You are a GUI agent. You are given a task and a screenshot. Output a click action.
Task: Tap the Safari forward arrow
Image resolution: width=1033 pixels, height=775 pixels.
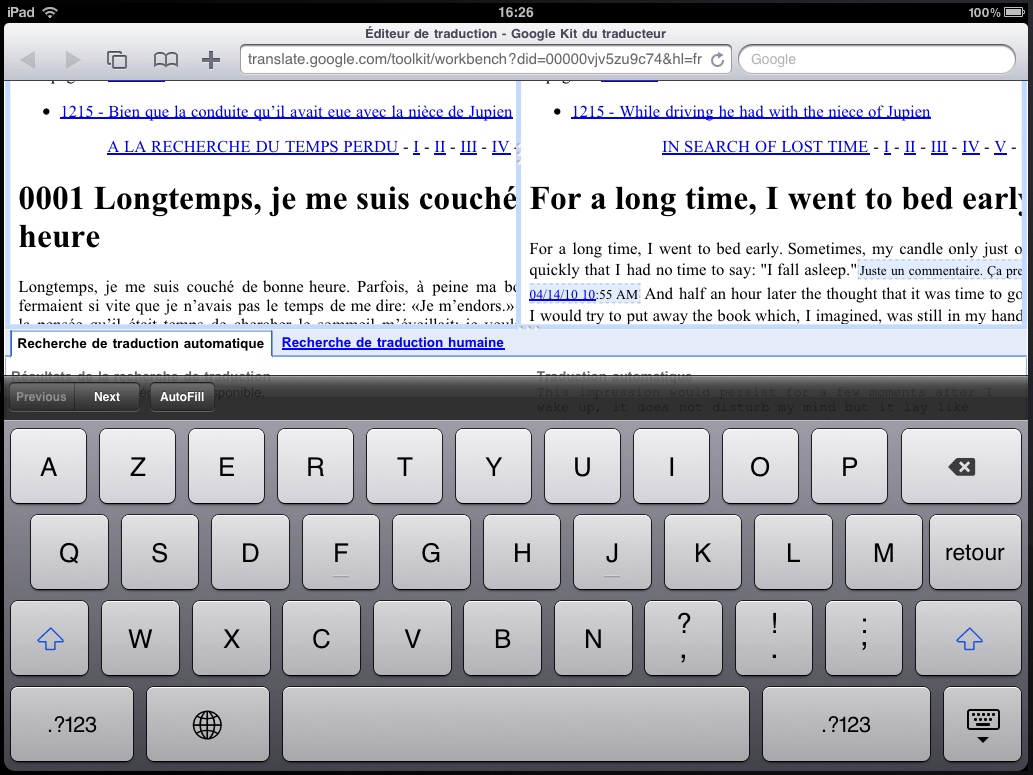pos(72,60)
